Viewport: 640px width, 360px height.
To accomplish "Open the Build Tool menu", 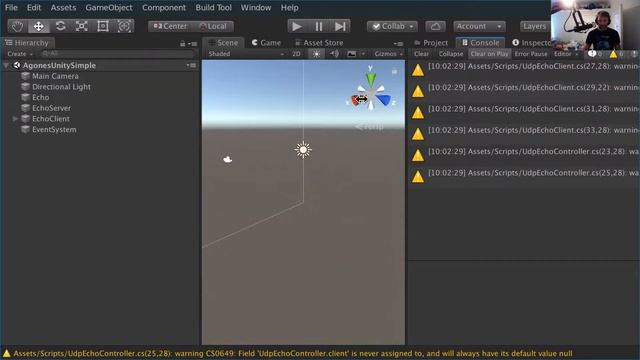I will click(213, 7).
